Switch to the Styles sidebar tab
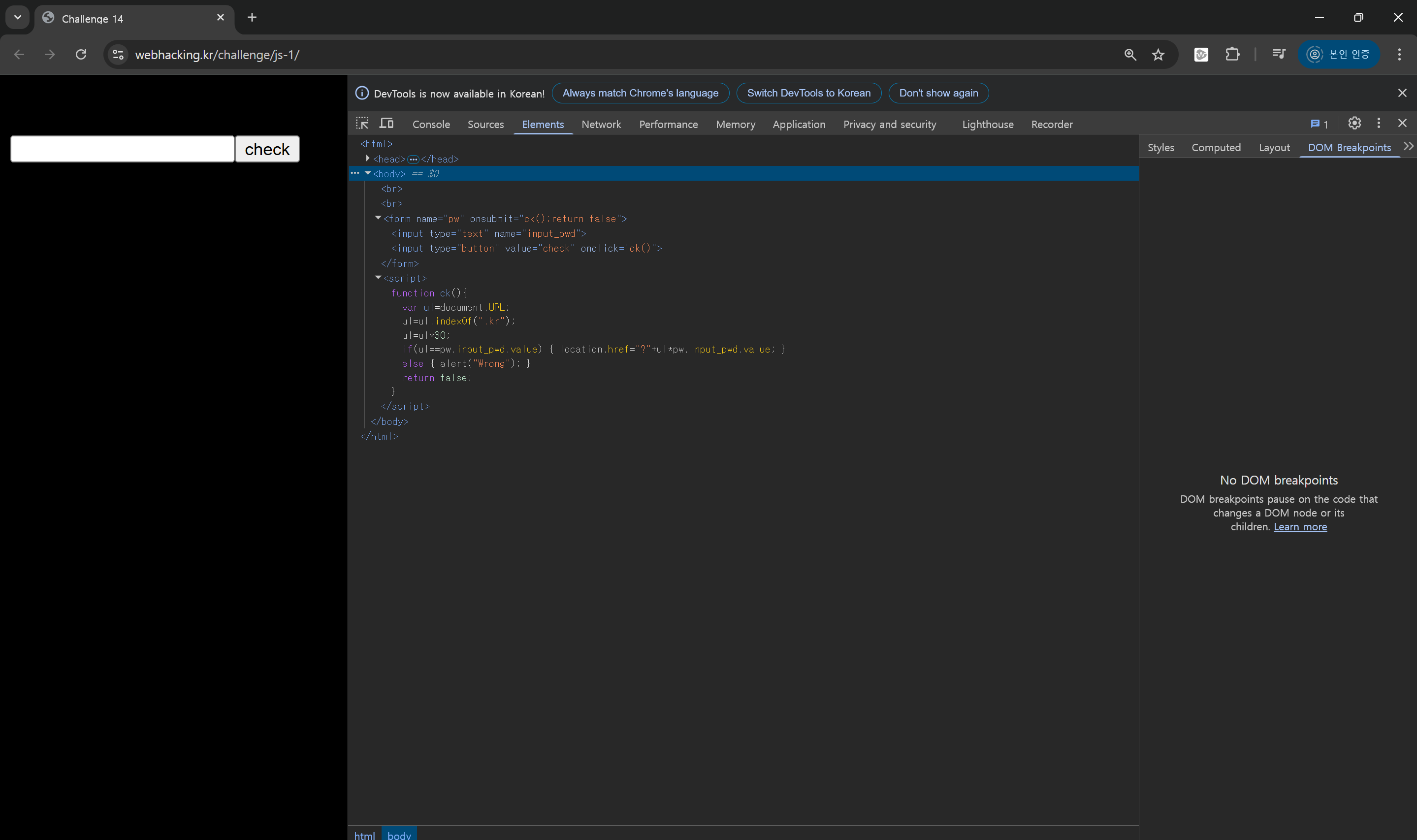This screenshot has width=1417, height=840. pos(1160,147)
